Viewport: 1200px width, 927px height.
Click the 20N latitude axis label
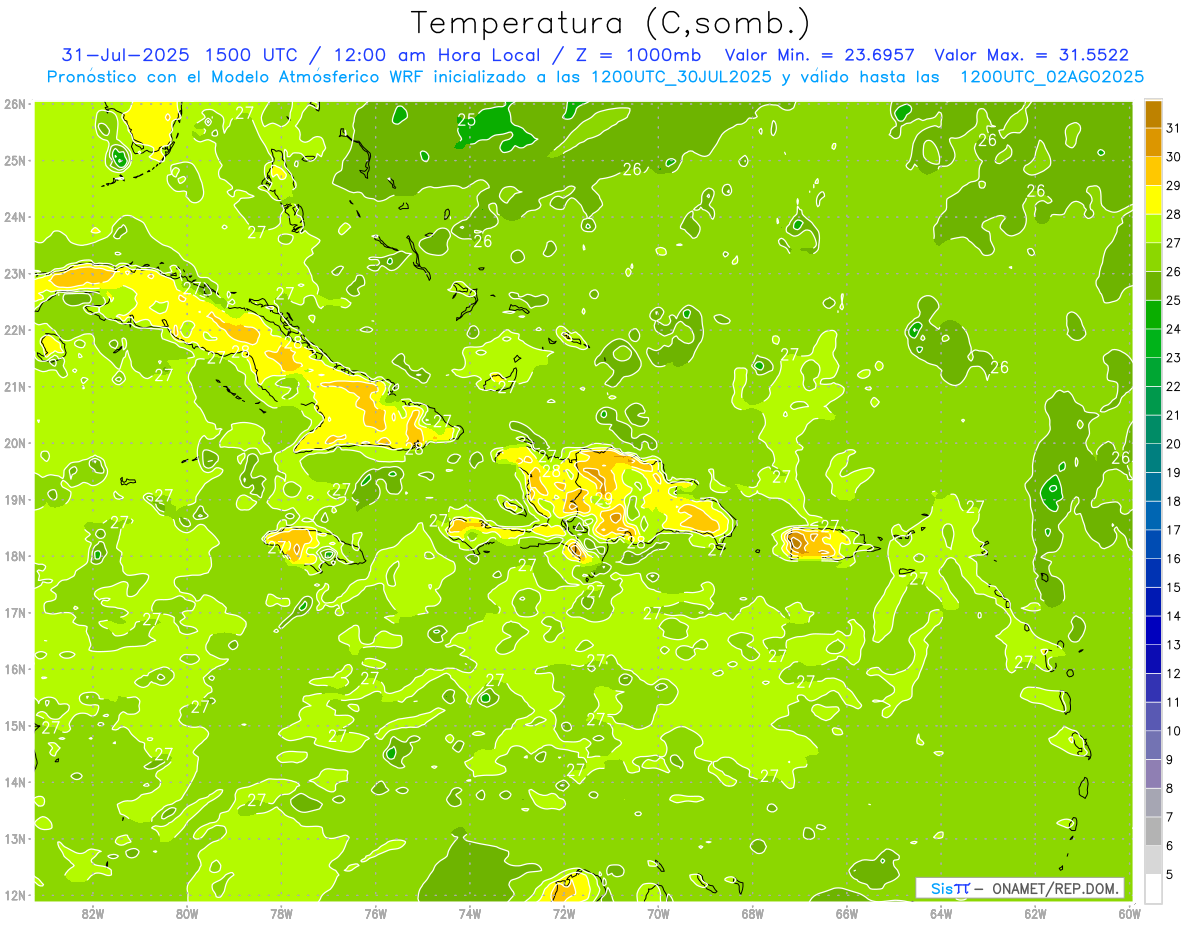[x=14, y=443]
